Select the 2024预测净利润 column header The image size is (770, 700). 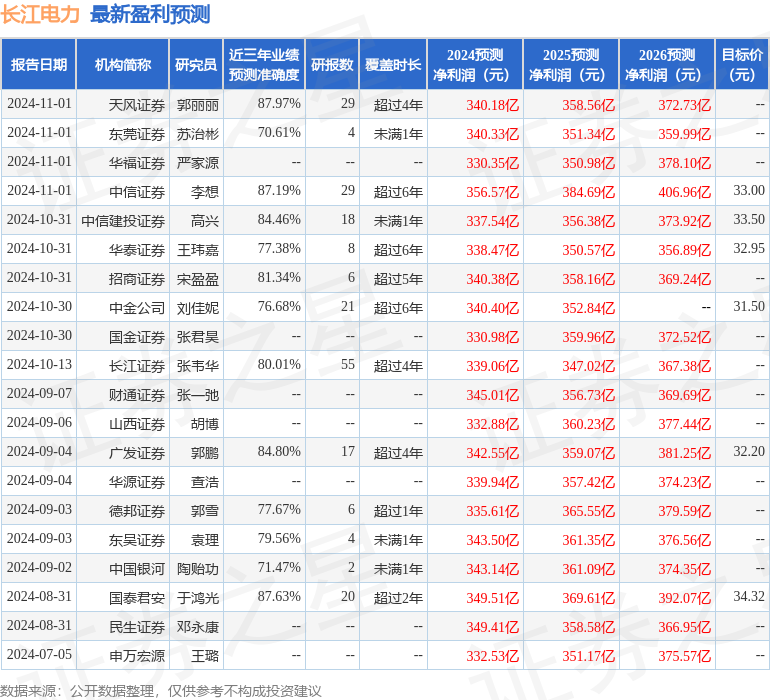click(x=475, y=64)
